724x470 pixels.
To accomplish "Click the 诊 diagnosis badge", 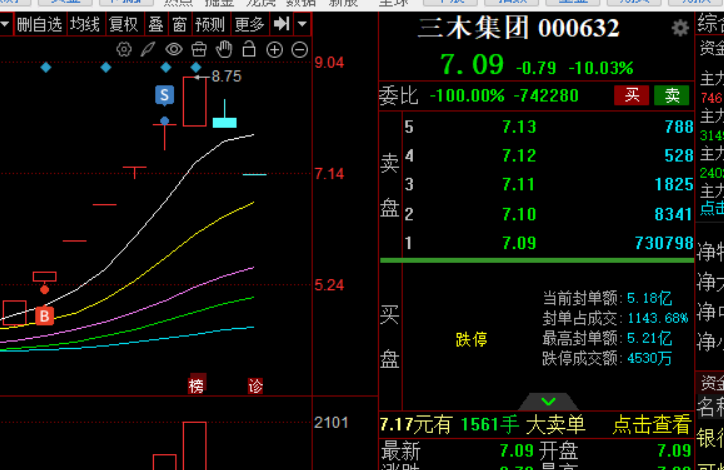I will point(255,386).
